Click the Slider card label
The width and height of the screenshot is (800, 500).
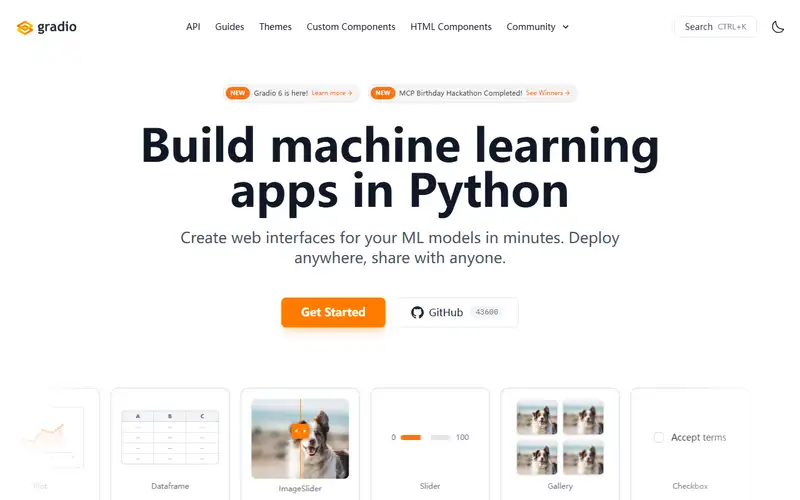pos(430,486)
